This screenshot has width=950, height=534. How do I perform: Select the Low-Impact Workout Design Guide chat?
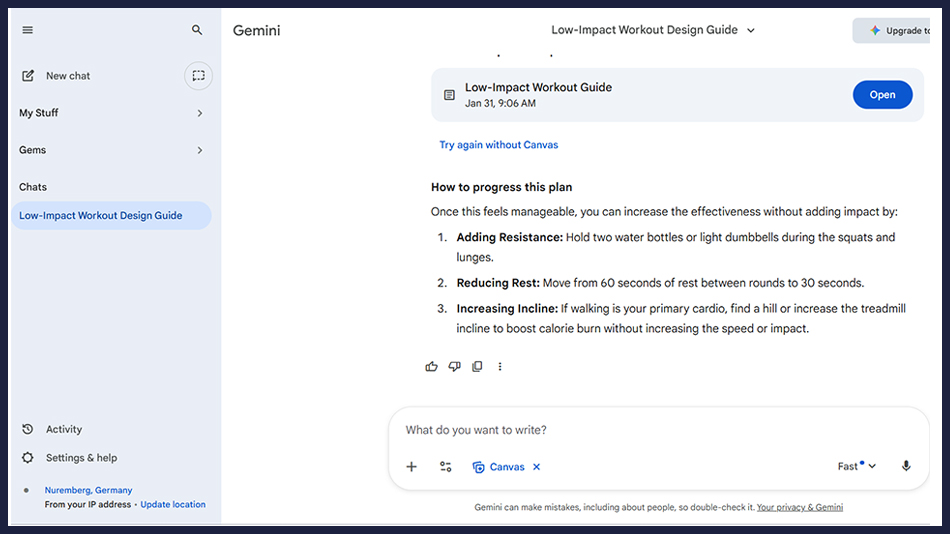pos(111,216)
